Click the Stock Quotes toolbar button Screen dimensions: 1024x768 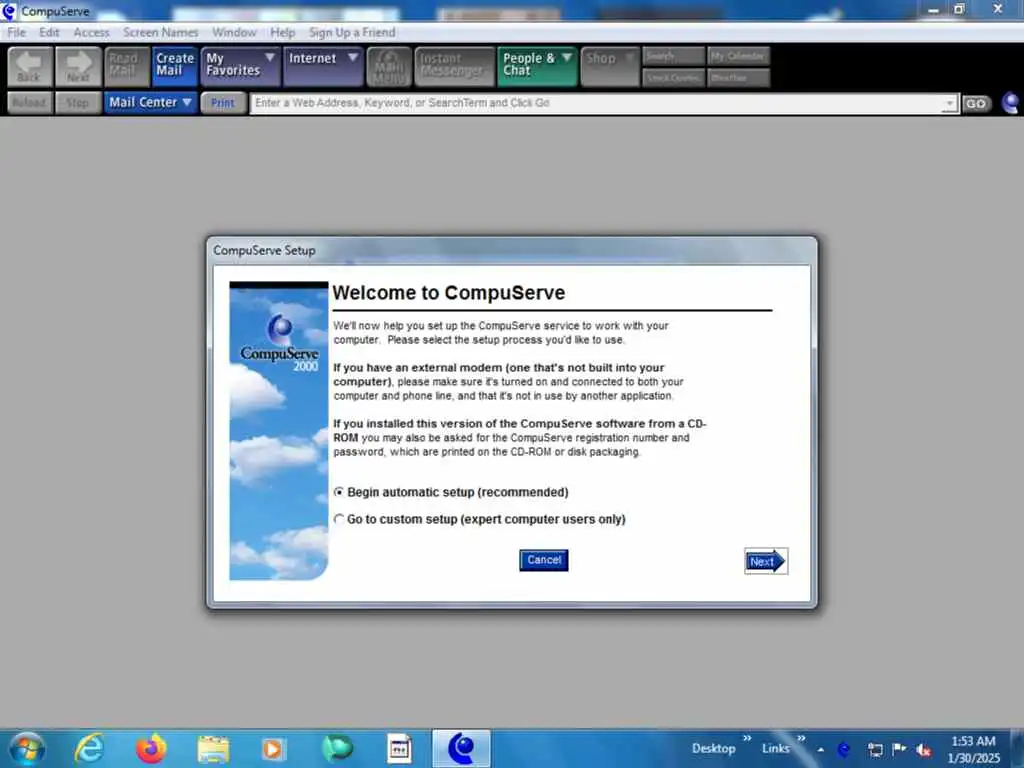673,78
